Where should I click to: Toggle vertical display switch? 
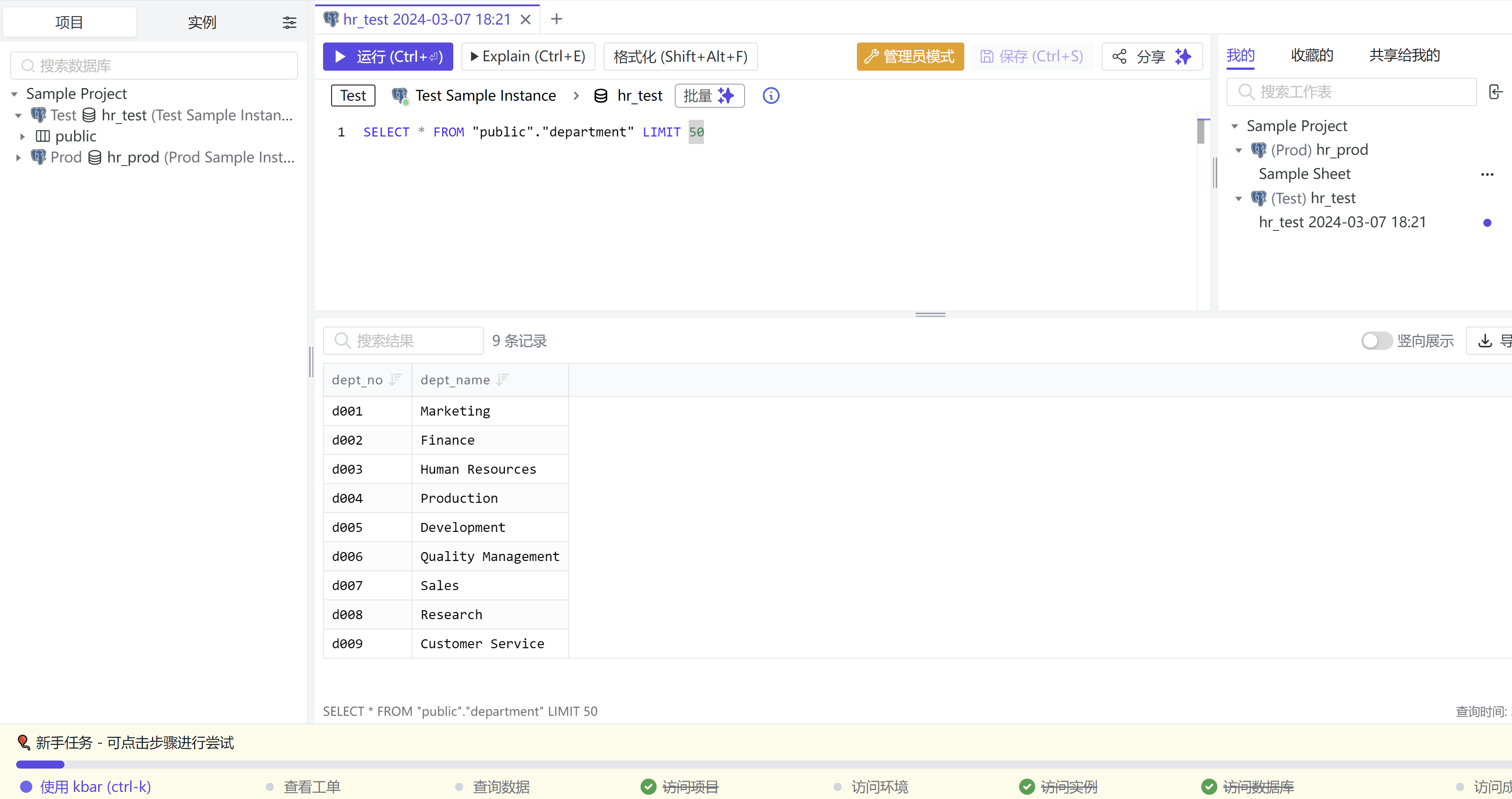(x=1376, y=341)
